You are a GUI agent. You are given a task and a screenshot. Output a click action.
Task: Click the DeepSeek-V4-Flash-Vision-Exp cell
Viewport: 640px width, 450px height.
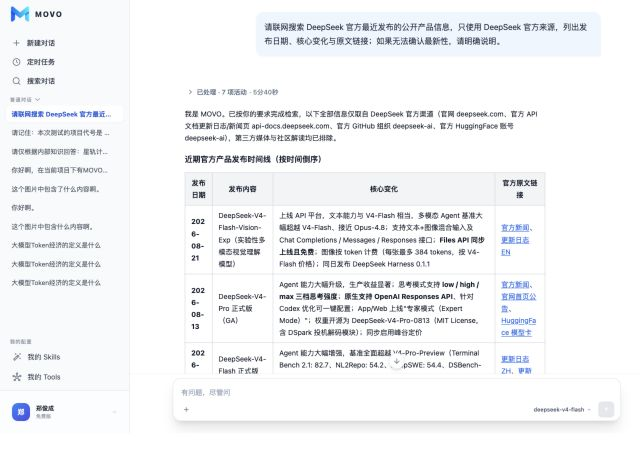(x=242, y=240)
